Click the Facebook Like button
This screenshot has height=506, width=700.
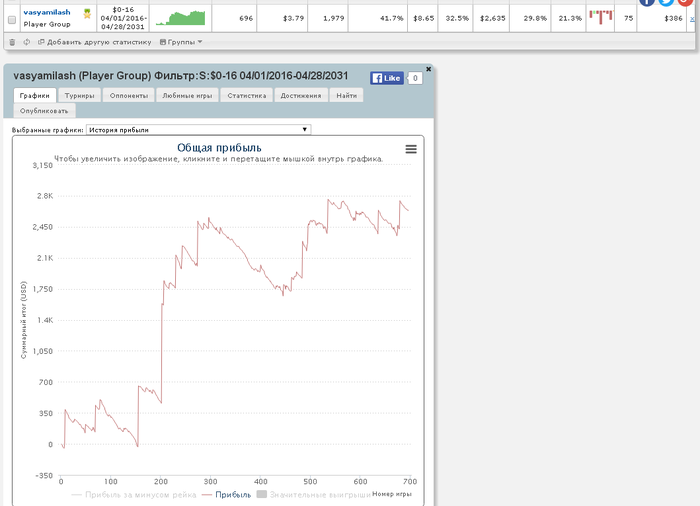387,78
